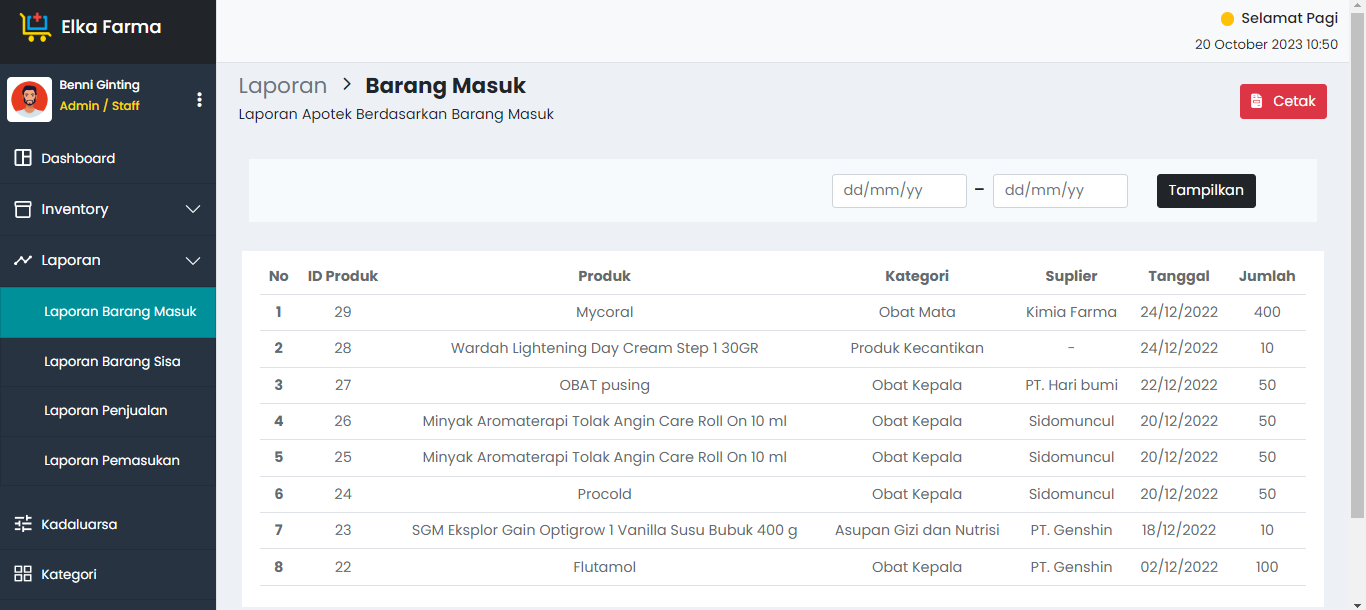Click the ID Produk column header
Viewport: 1366px width, 610px height.
[343, 276]
